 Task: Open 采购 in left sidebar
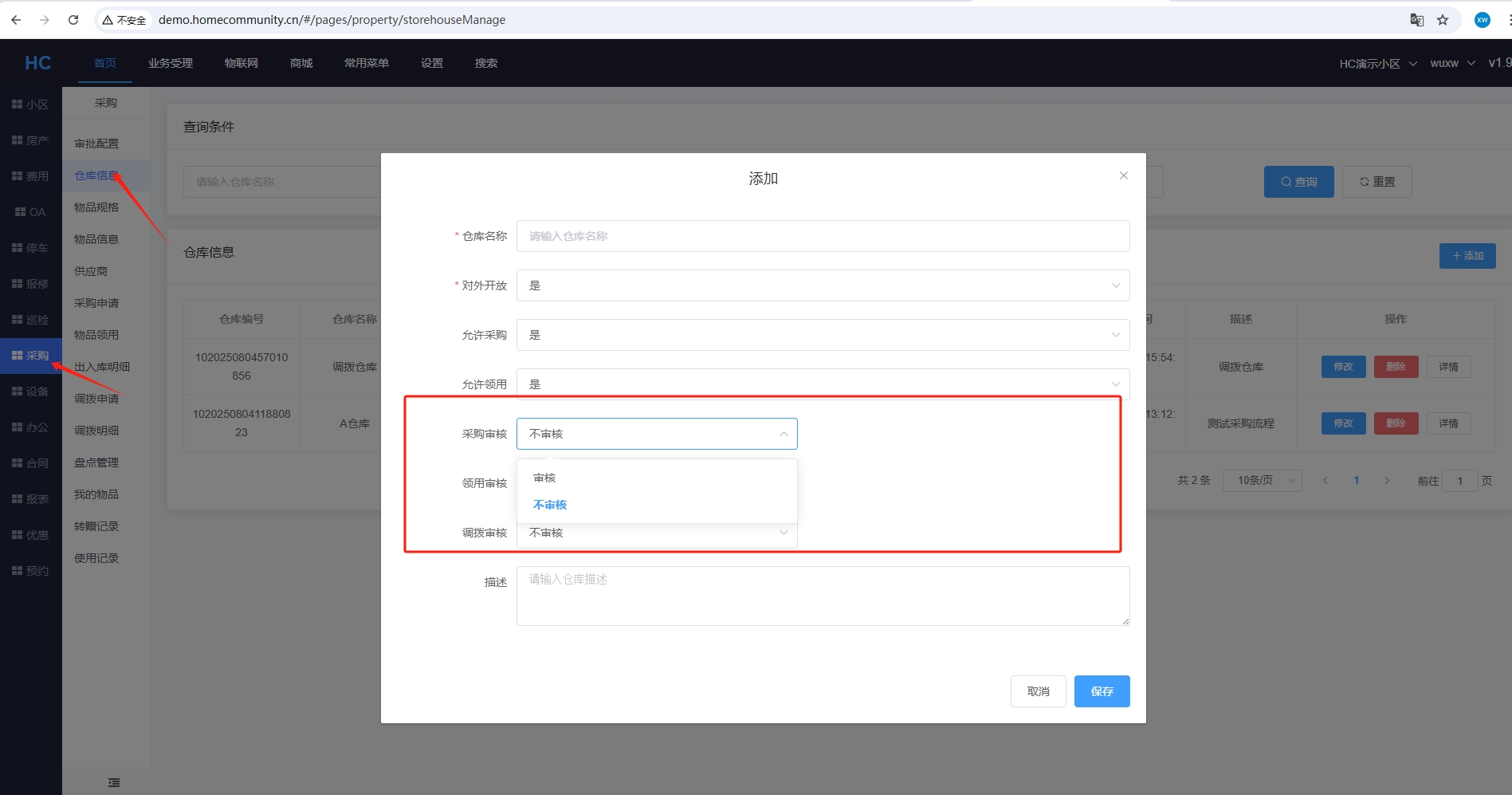click(x=30, y=356)
